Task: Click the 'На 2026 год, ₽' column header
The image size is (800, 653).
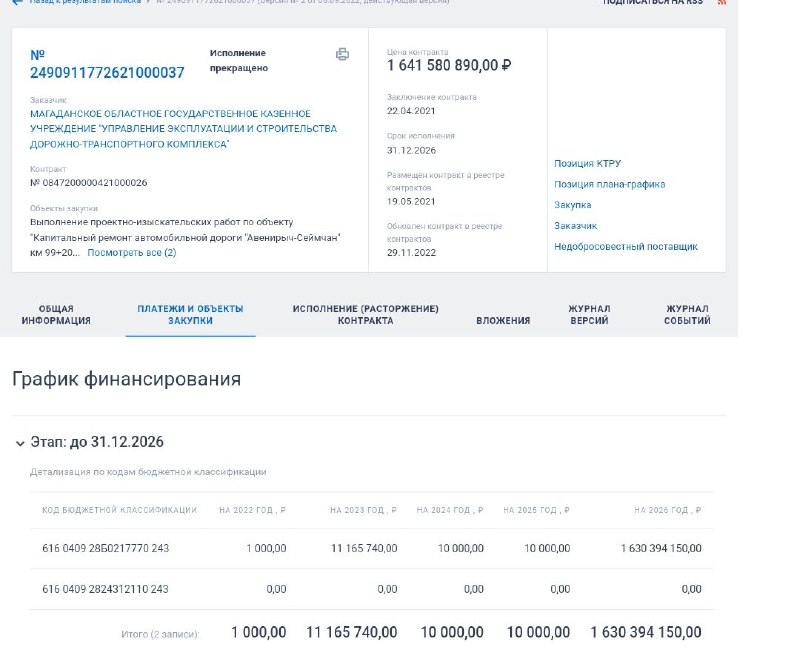Action: tap(668, 510)
